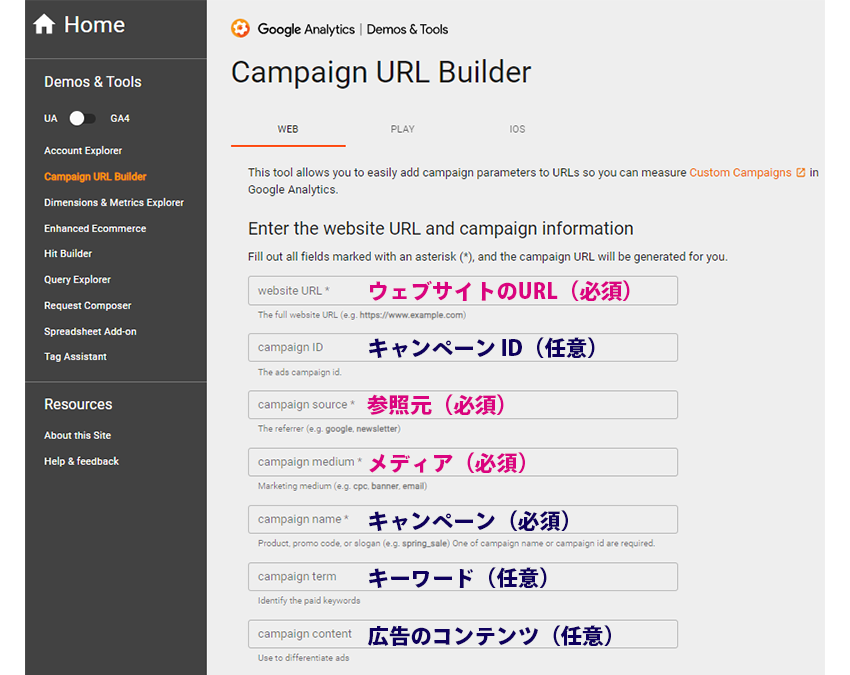Focus the campaign content input field
Image resolution: width=850 pixels, height=675 pixels.
pyautogui.click(x=463, y=634)
